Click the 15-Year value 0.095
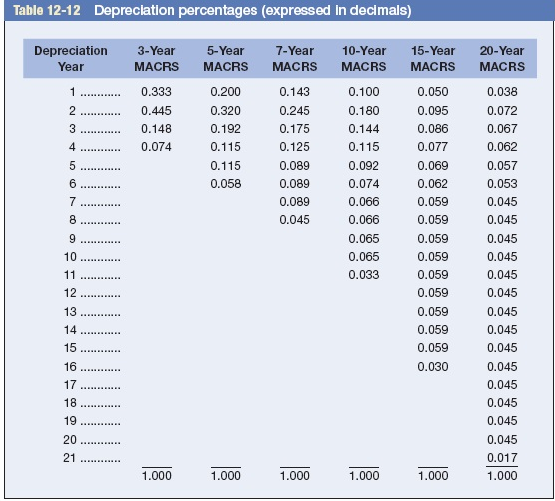 pos(433,111)
